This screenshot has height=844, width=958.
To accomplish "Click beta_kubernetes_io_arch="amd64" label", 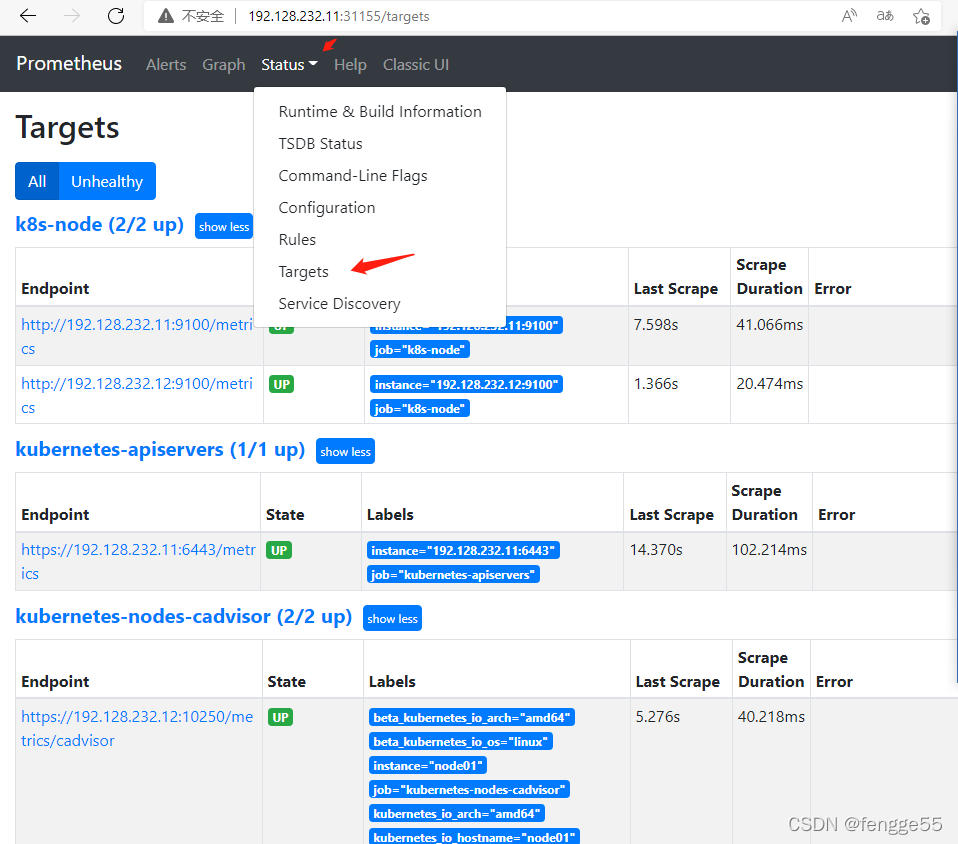I will click(472, 717).
